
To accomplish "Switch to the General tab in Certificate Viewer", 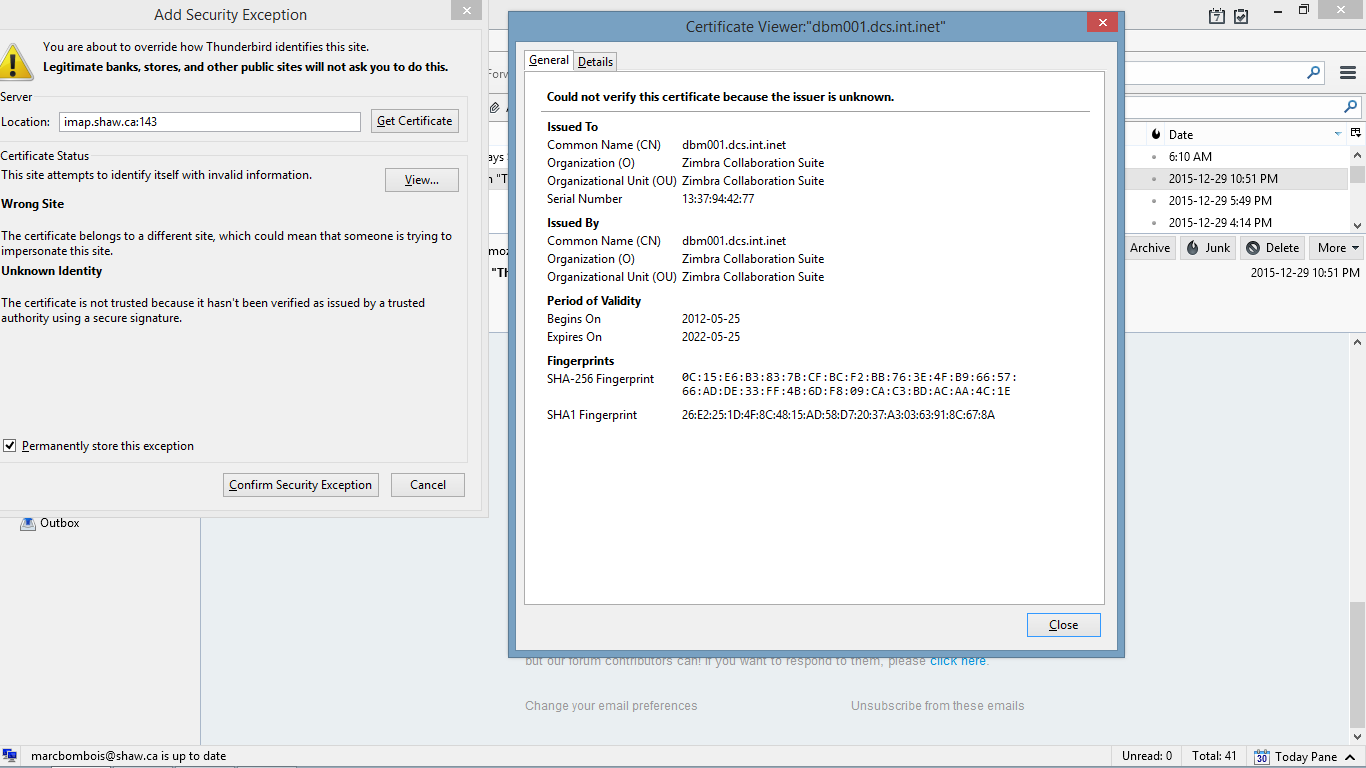I will (549, 60).
